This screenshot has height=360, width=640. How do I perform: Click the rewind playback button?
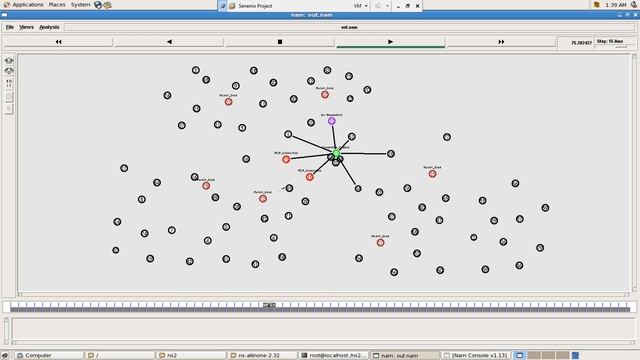[58, 42]
